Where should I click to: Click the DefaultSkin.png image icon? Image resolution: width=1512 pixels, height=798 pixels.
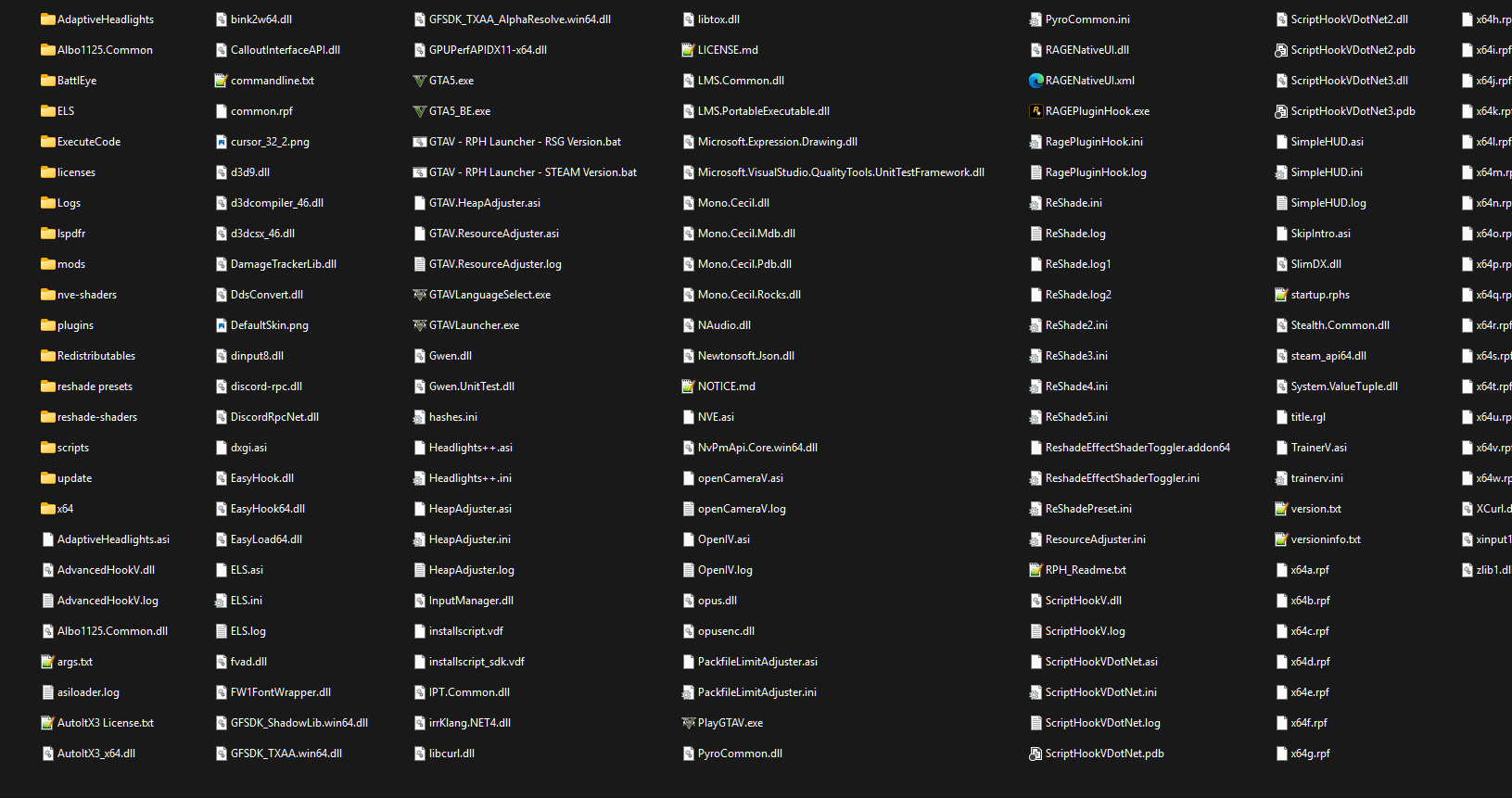coord(221,325)
